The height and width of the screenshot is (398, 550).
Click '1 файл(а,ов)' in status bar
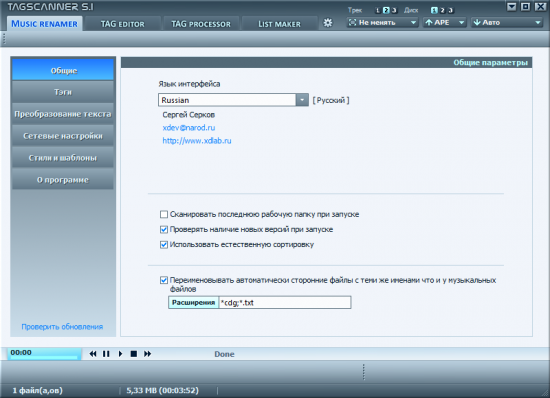point(38,390)
